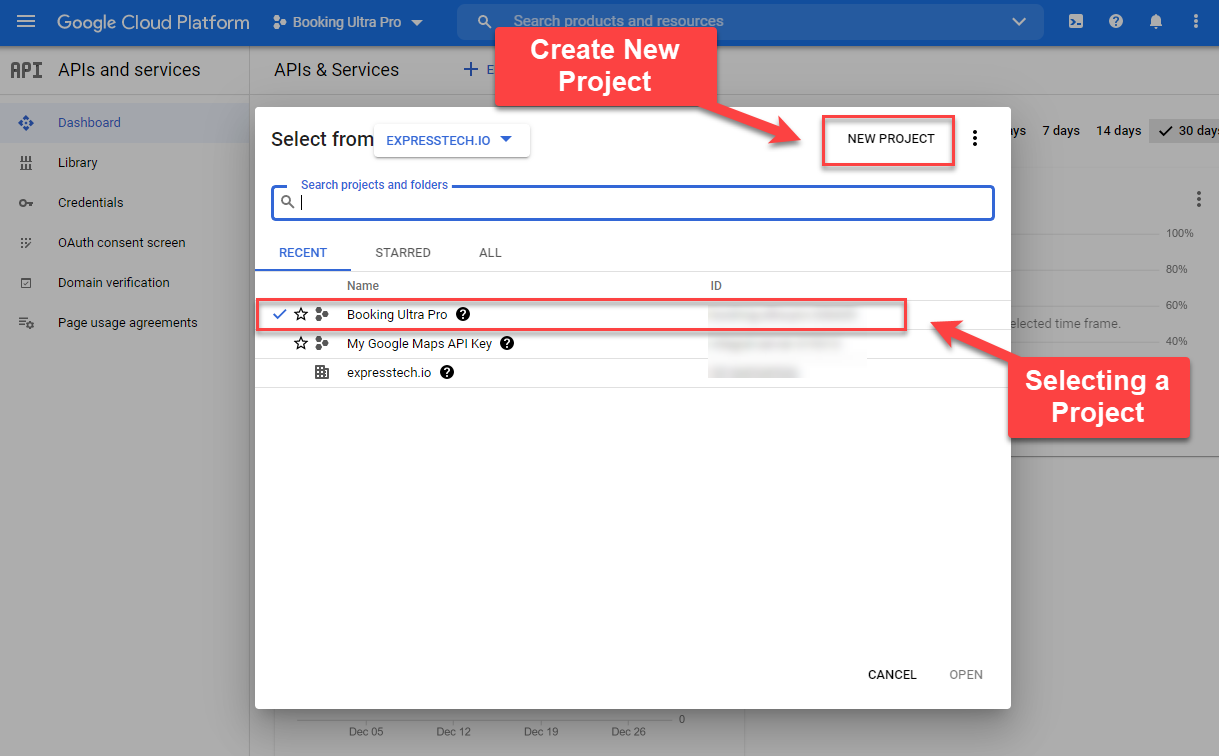The image size is (1219, 756).
Task: Open Page usage agreements in sidebar
Action: [x=128, y=323]
